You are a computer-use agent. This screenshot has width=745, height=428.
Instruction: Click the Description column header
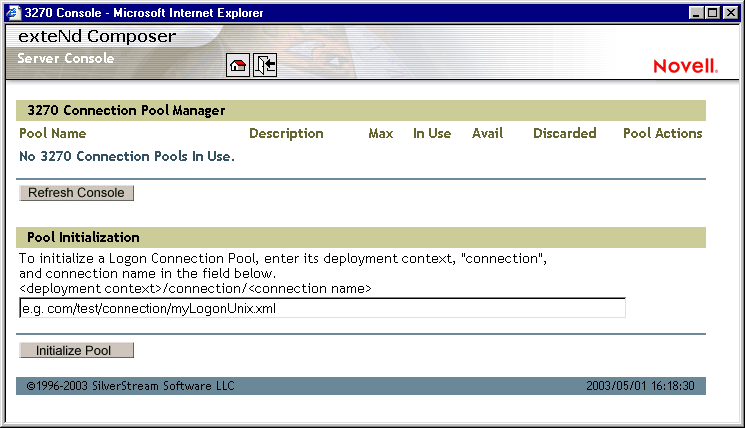pyautogui.click(x=286, y=133)
